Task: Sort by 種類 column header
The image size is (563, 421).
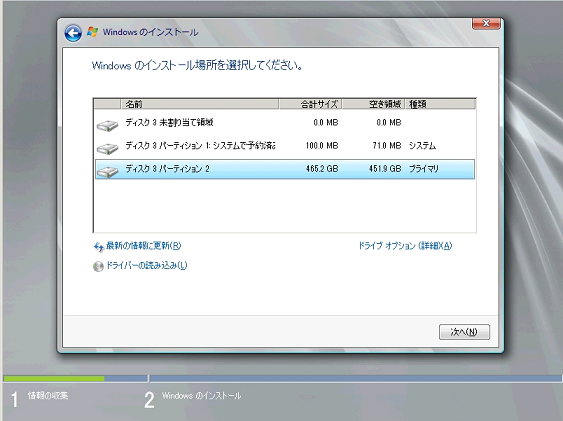Action: coord(440,104)
